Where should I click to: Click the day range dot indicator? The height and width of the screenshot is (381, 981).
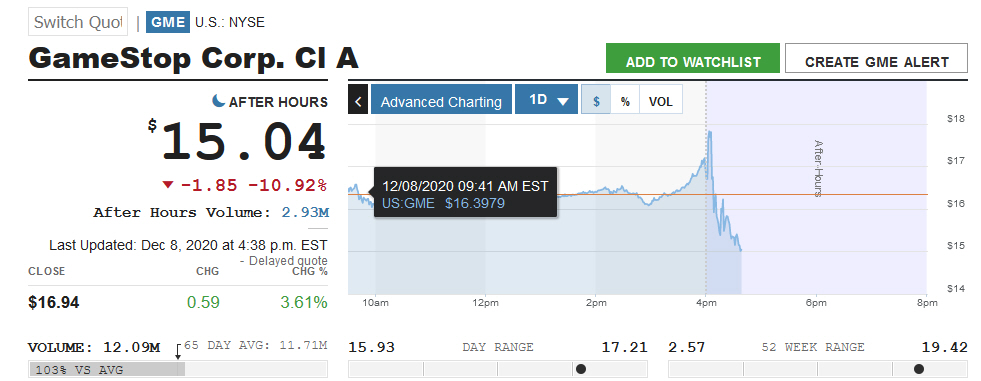(581, 369)
